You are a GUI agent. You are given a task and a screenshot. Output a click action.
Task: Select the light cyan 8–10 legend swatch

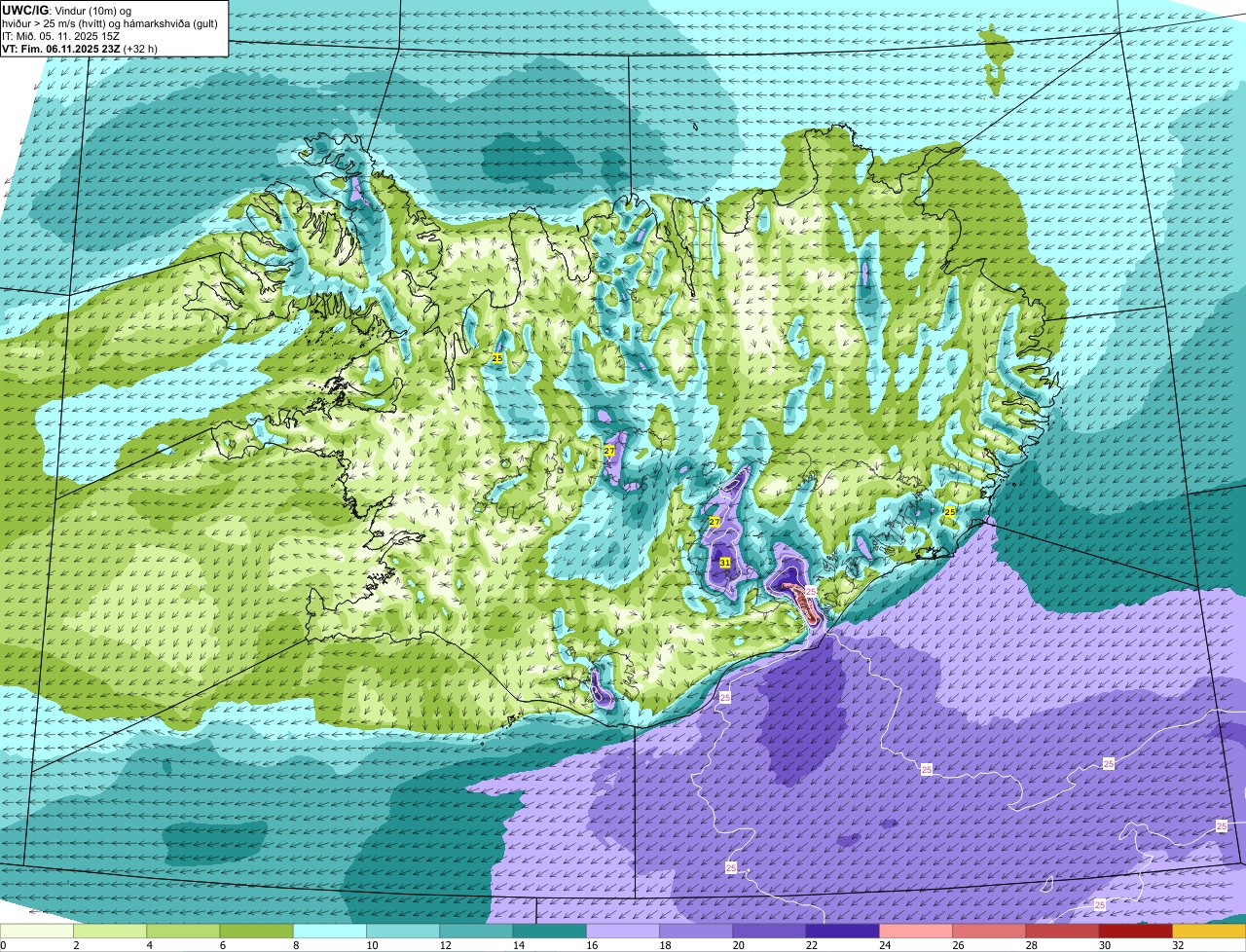pos(330,932)
